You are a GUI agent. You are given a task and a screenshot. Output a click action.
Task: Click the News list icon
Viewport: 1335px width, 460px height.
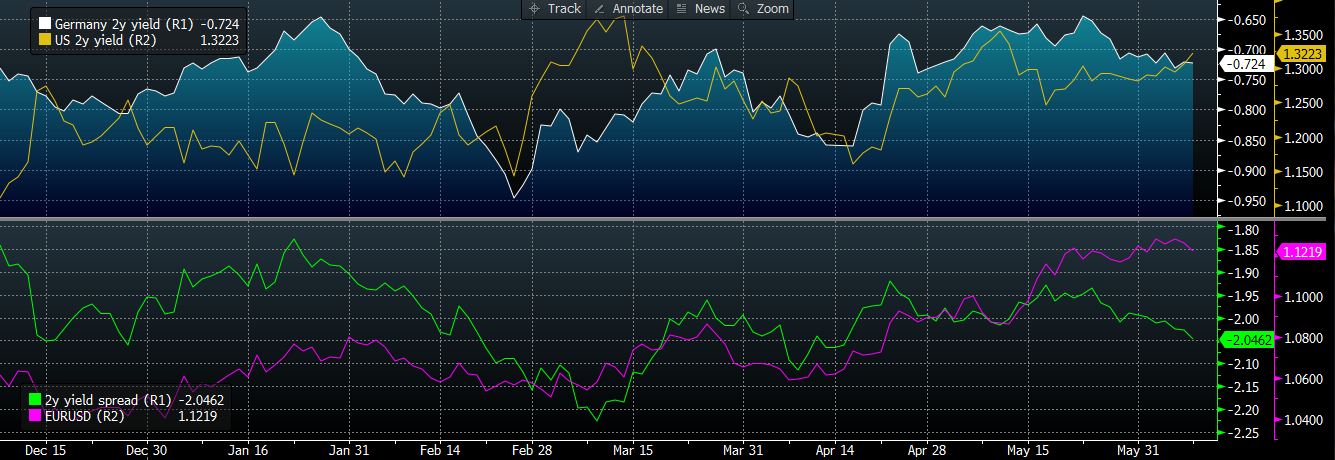(682, 9)
